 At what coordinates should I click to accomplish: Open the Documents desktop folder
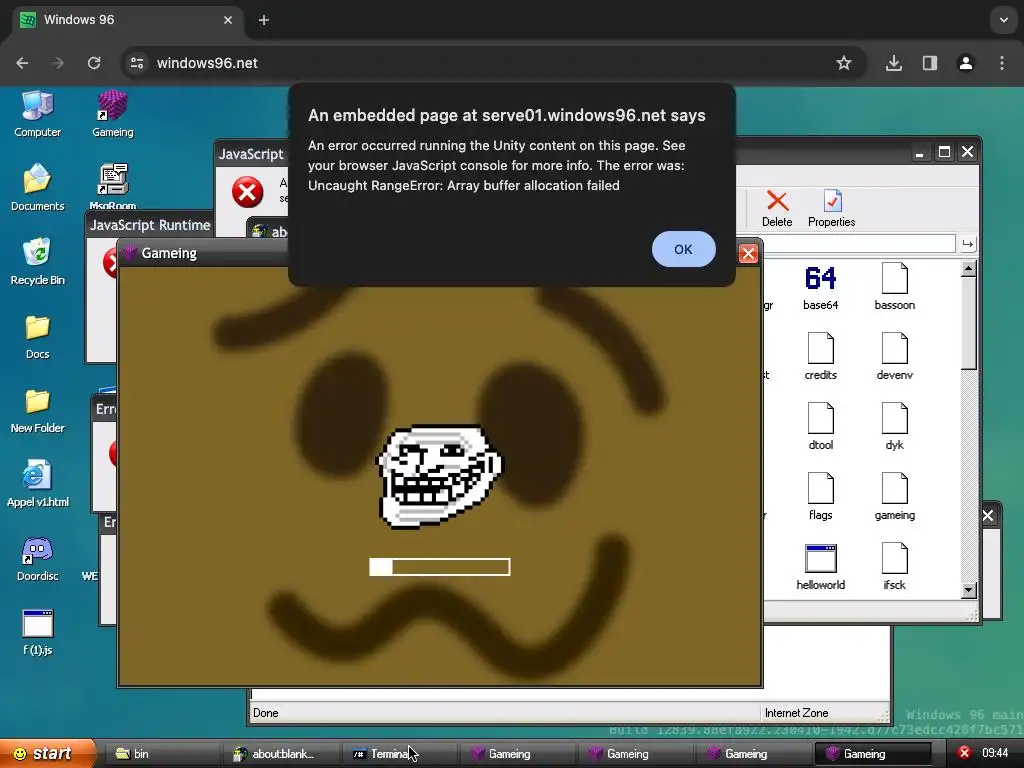coord(37,187)
